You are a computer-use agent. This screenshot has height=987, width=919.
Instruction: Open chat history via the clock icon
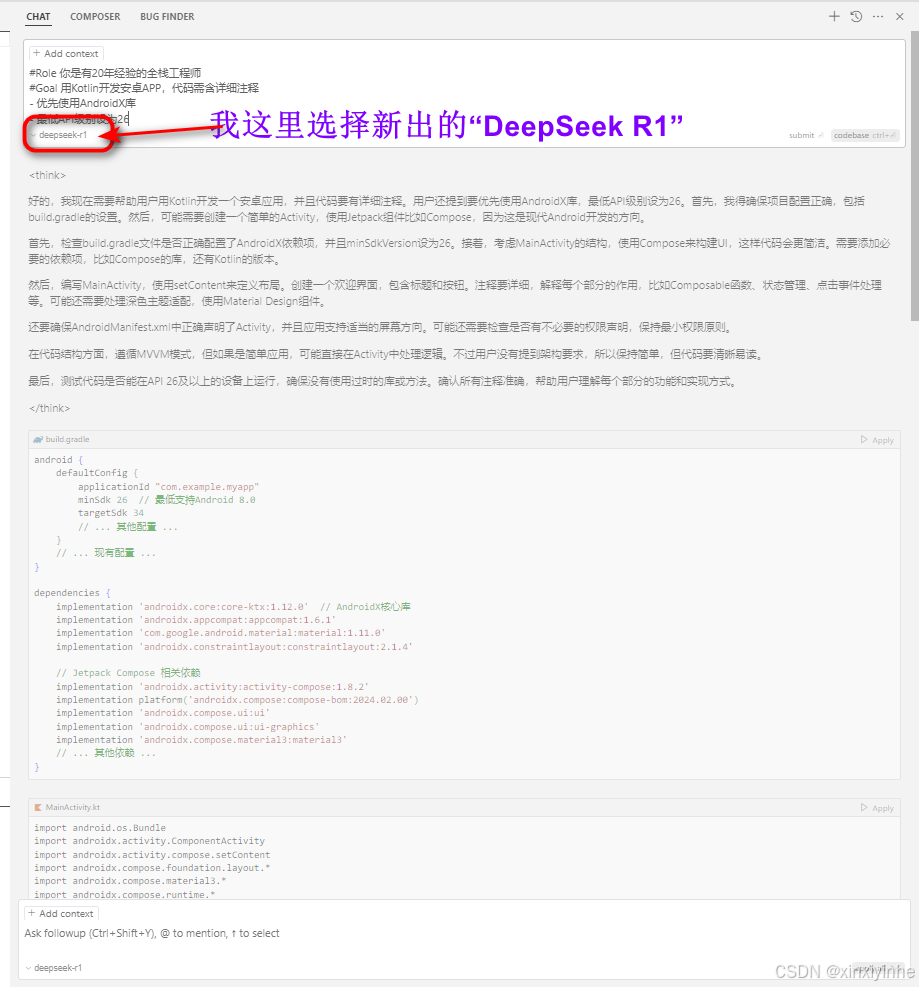856,16
